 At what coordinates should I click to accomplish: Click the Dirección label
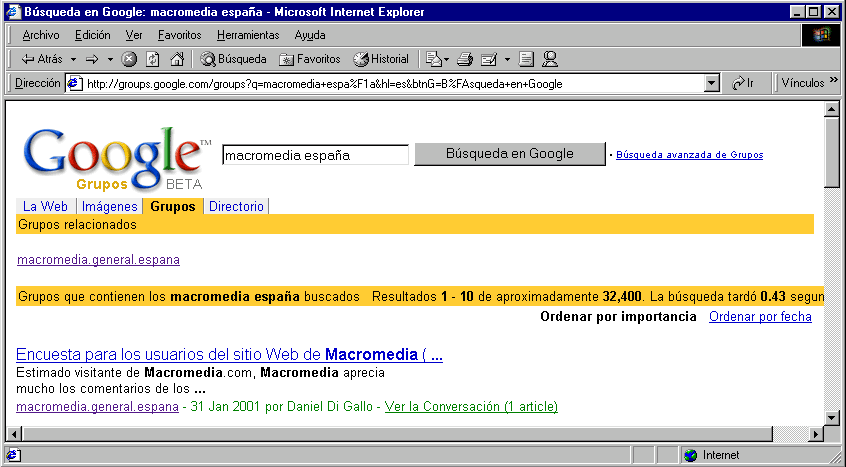point(37,83)
